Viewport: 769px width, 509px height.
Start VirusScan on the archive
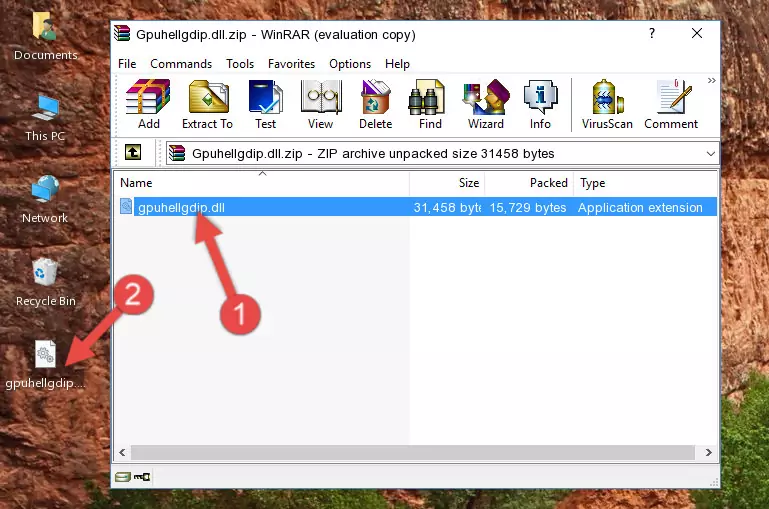coord(607,104)
